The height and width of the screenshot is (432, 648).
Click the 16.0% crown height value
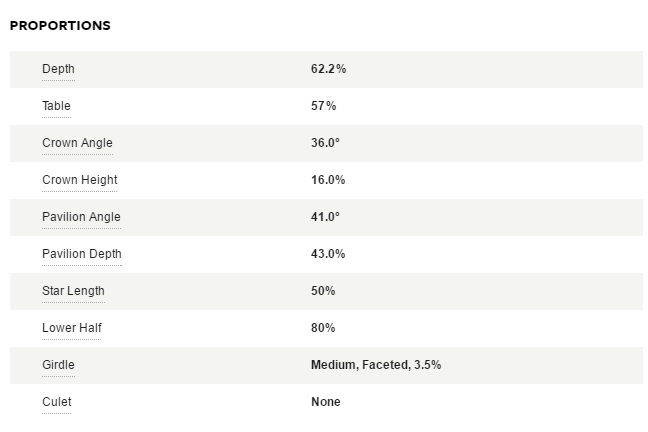point(328,180)
